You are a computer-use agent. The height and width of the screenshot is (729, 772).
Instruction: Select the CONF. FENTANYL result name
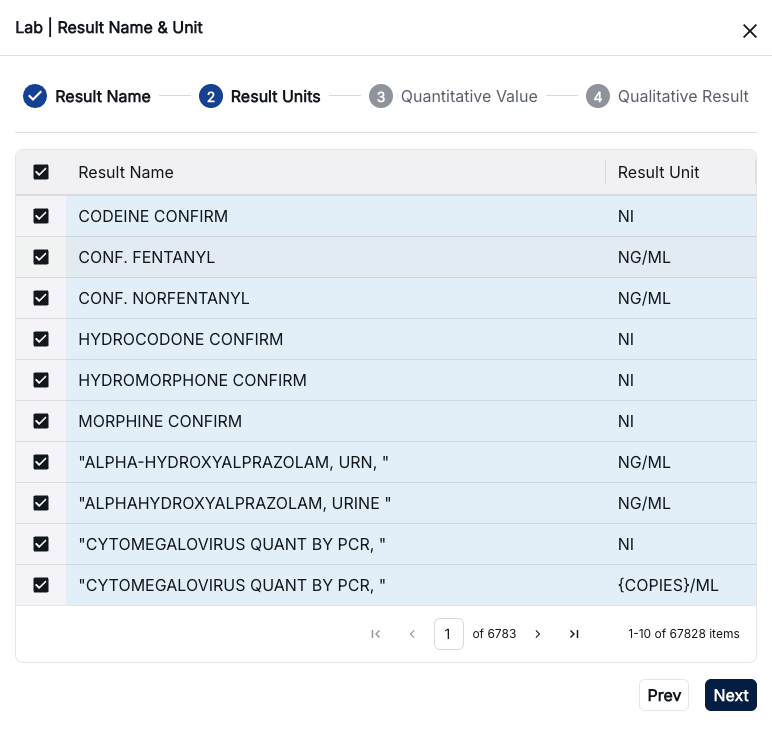point(147,257)
